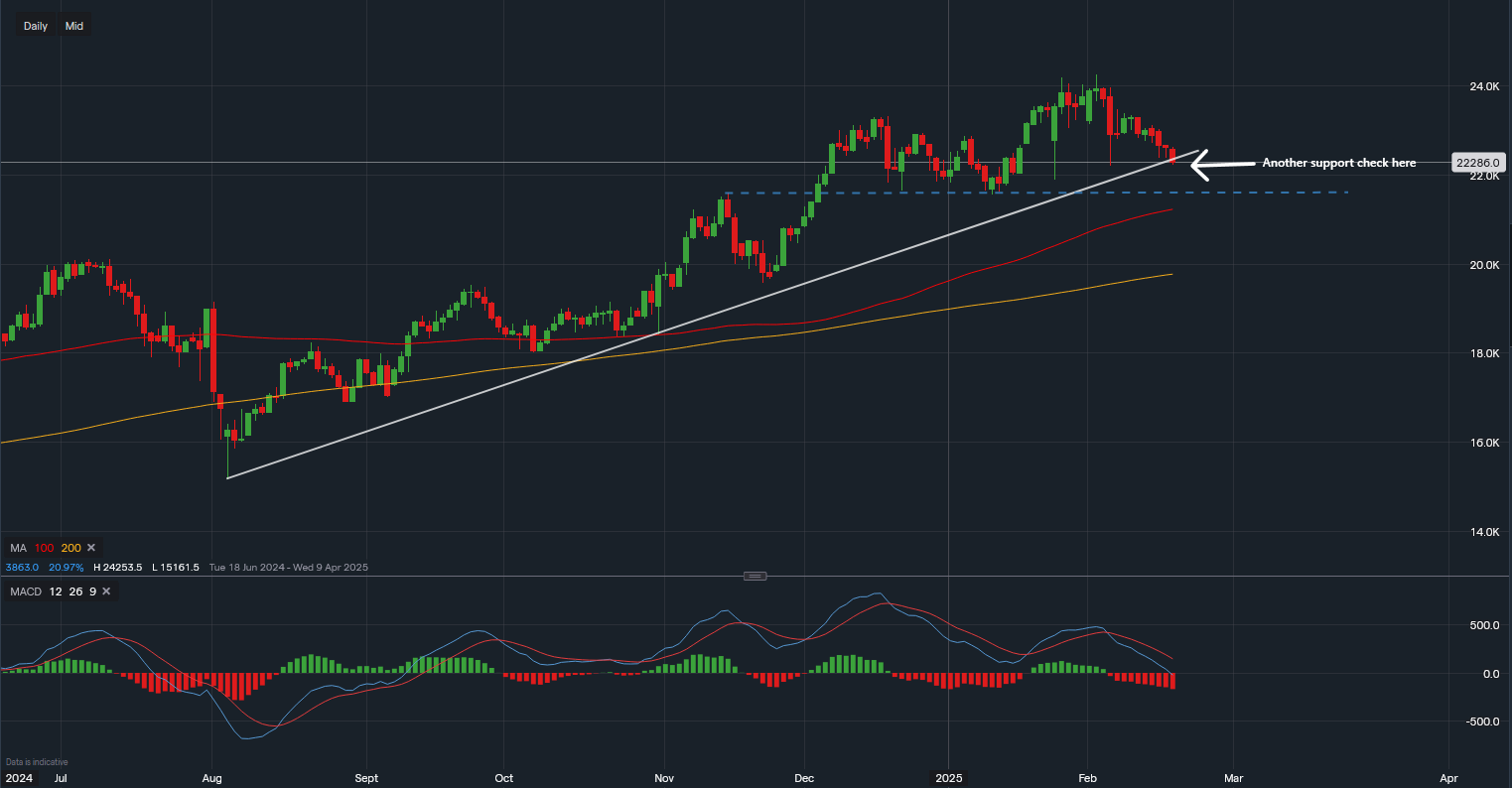The image size is (1512, 788).
Task: Close the MACD indicator using its X icon
Action: pyautogui.click(x=106, y=591)
